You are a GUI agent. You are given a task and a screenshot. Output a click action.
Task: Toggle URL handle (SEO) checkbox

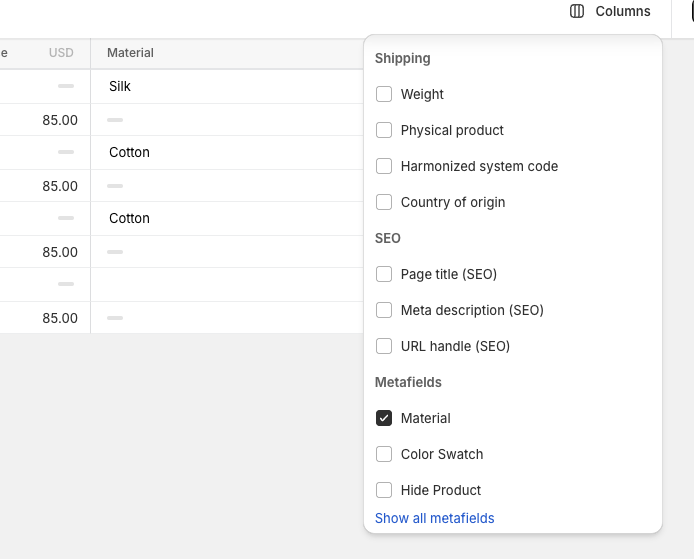point(384,346)
